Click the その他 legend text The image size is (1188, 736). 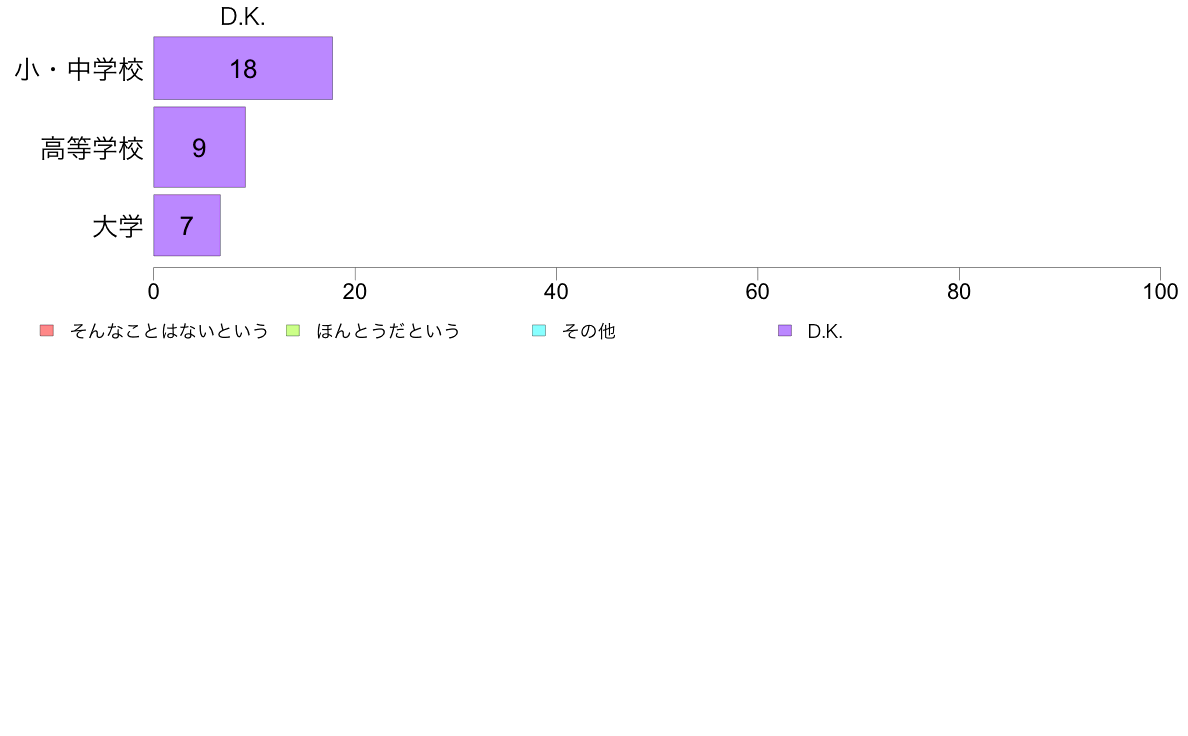click(x=589, y=331)
